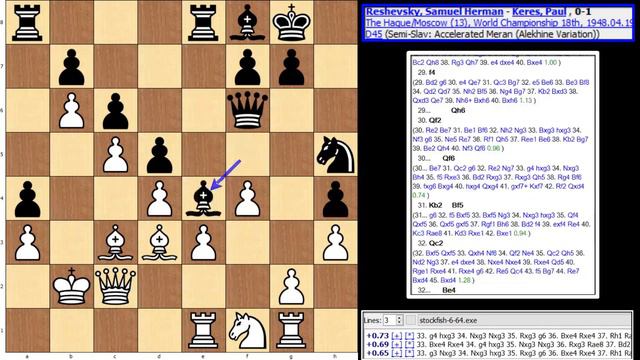Select the black pawn on a4
Viewport: 640px width, 360px height.
click(27, 198)
